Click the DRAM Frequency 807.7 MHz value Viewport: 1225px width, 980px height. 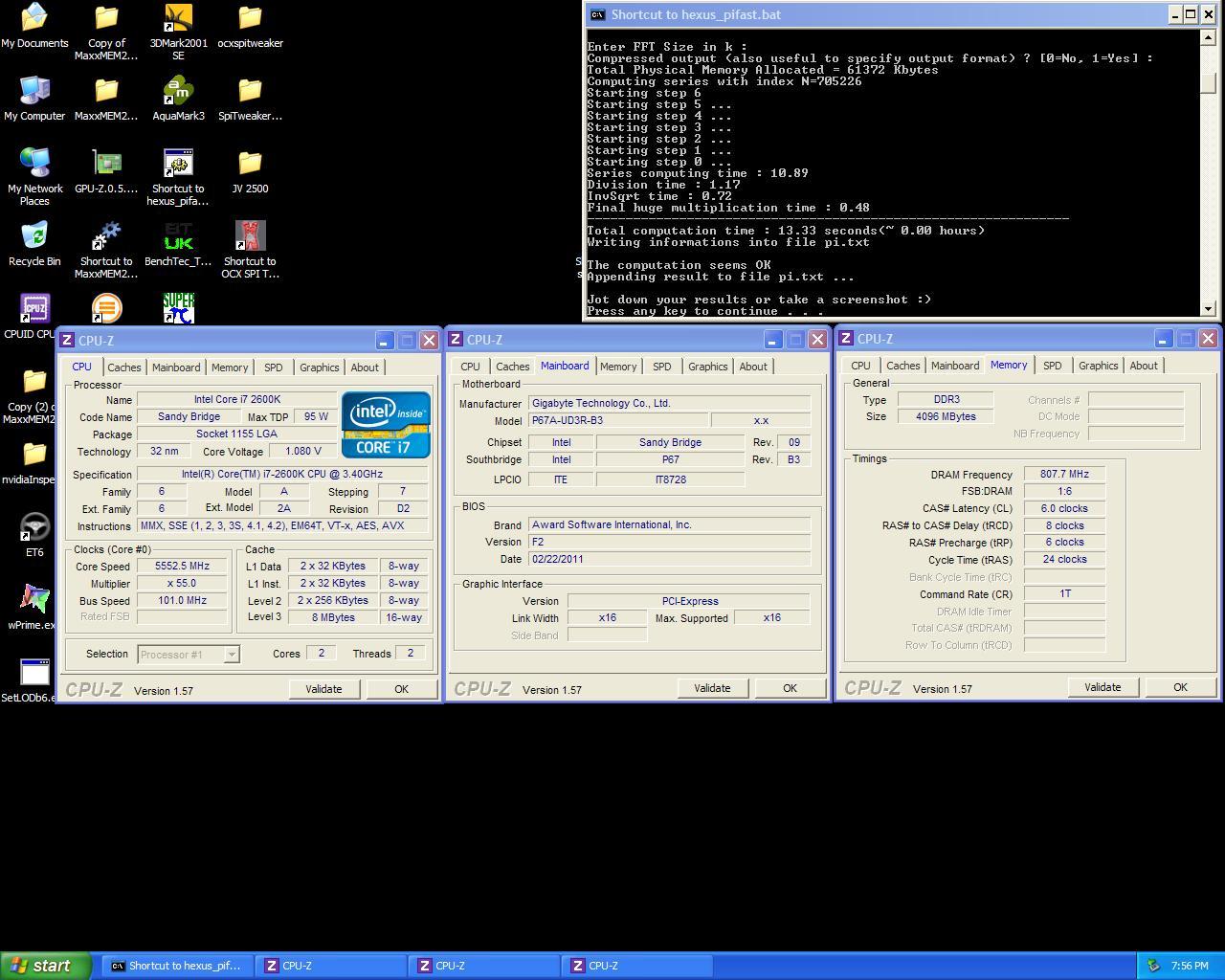pyautogui.click(x=1064, y=475)
